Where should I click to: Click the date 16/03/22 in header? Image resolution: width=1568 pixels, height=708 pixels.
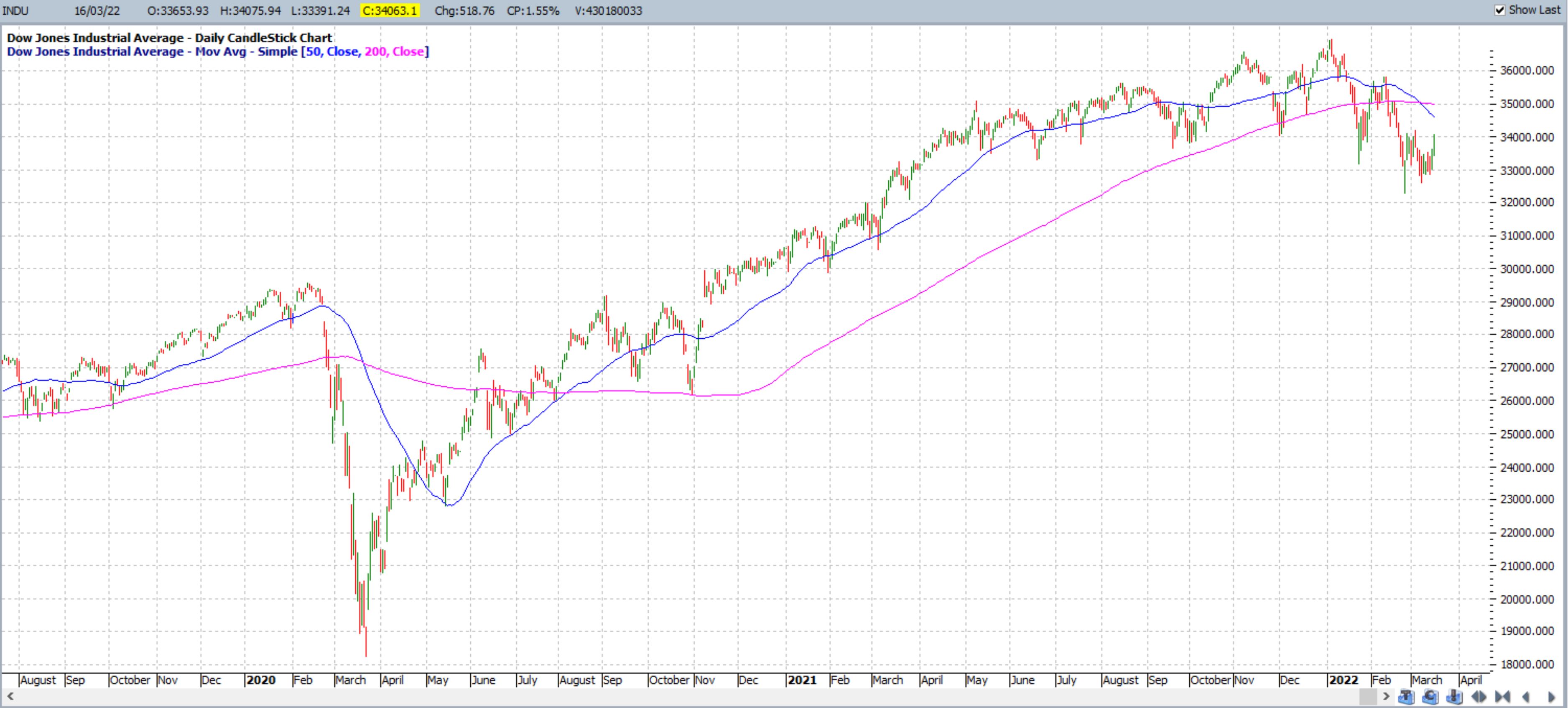tap(97, 10)
